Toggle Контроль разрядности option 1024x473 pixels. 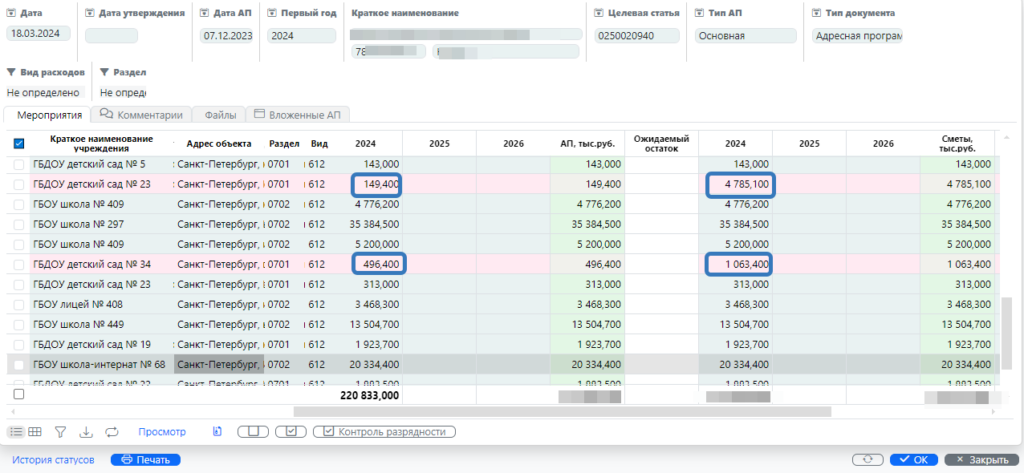(384, 432)
